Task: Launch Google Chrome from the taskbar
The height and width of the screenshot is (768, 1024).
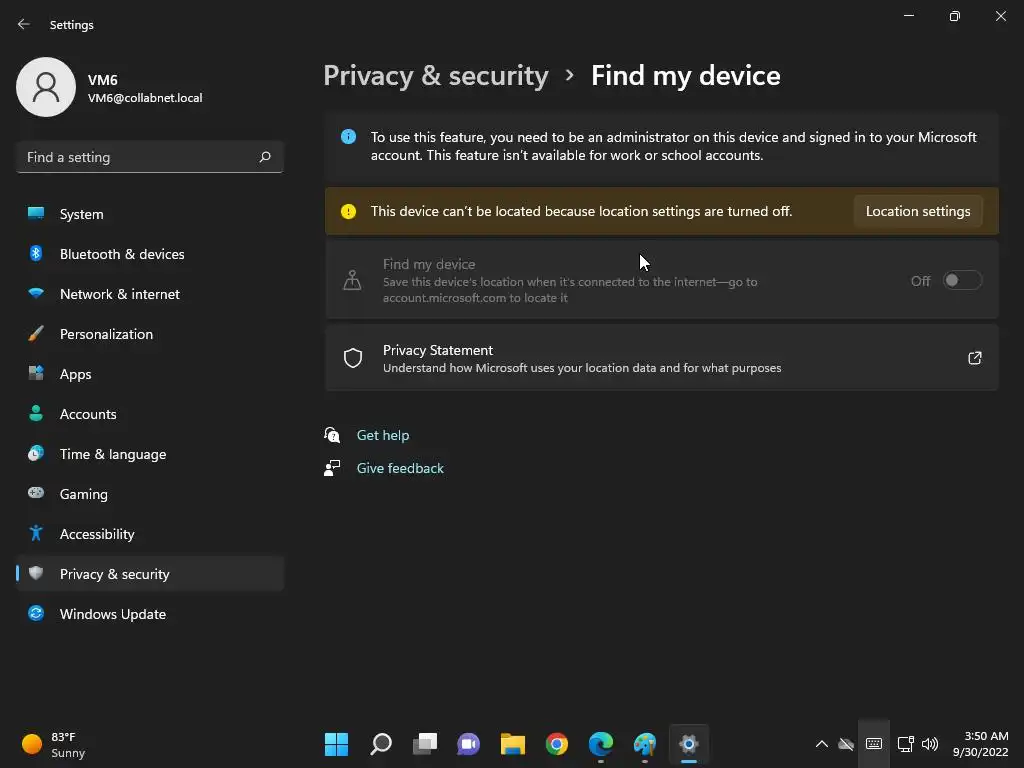Action: 557,744
